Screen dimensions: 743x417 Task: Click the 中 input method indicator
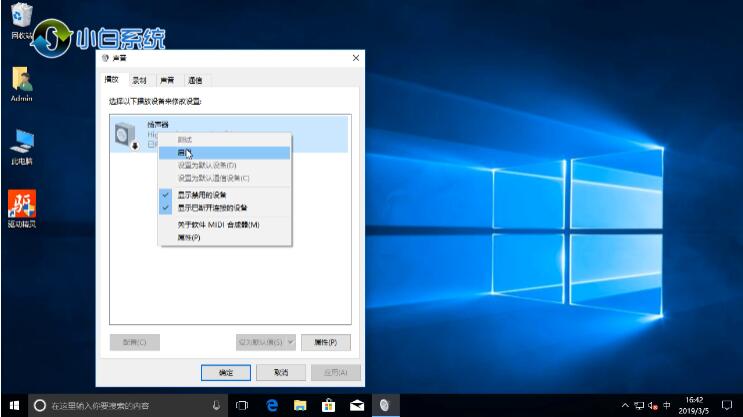point(667,406)
